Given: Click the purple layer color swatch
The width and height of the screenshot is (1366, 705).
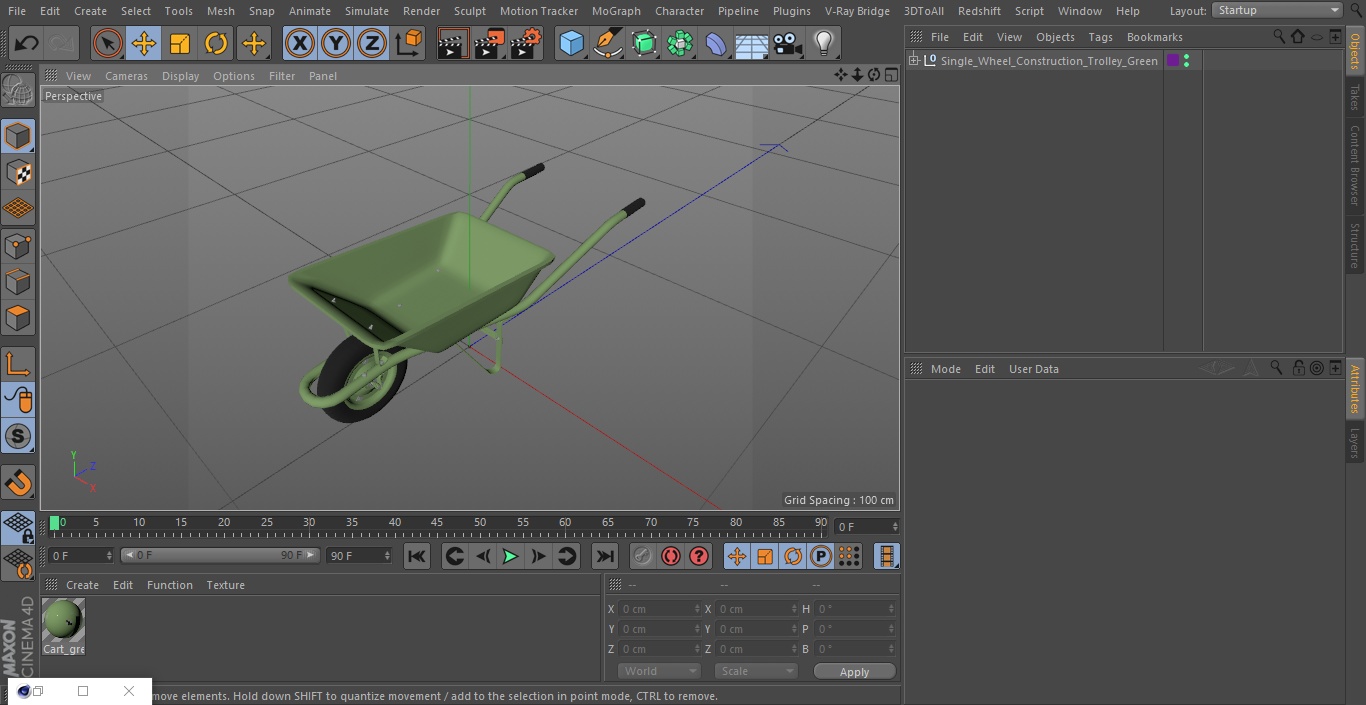Looking at the screenshot, I should click(x=1173, y=61).
